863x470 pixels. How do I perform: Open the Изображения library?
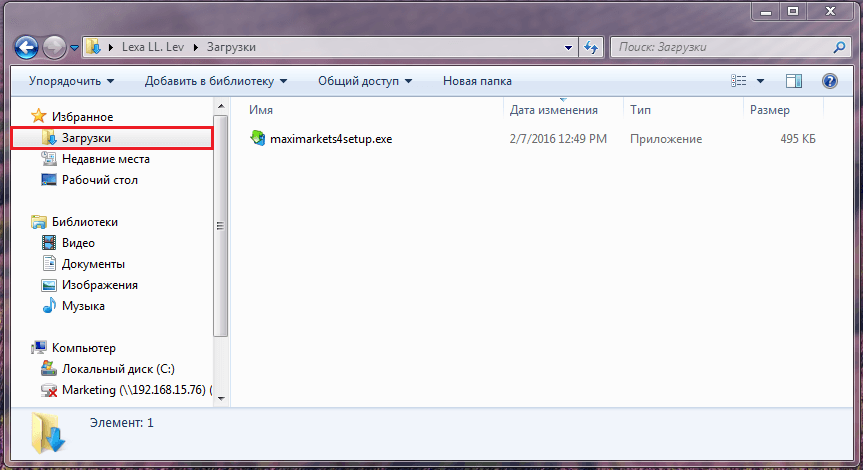100,285
